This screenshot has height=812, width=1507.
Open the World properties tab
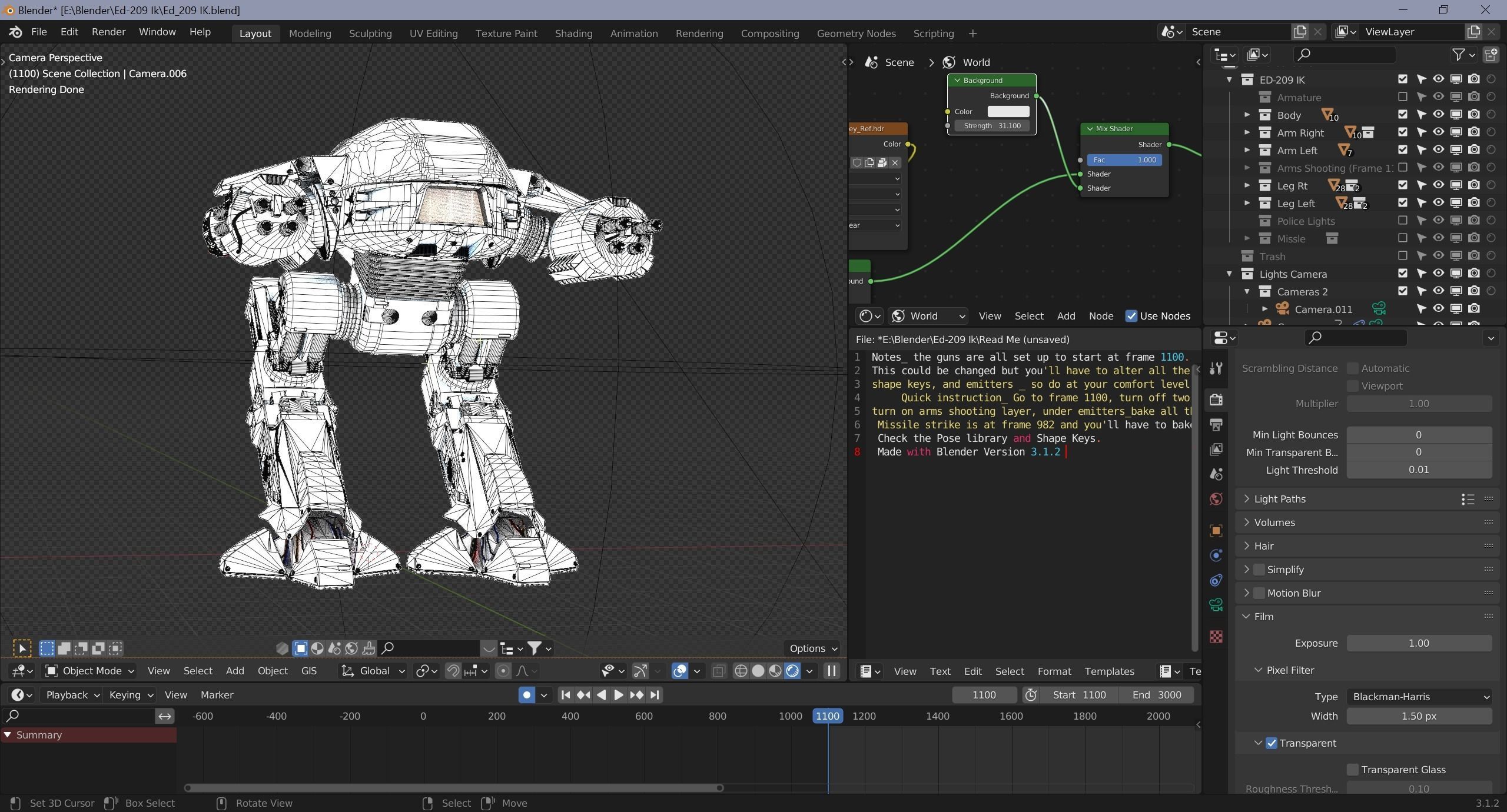tap(1216, 499)
